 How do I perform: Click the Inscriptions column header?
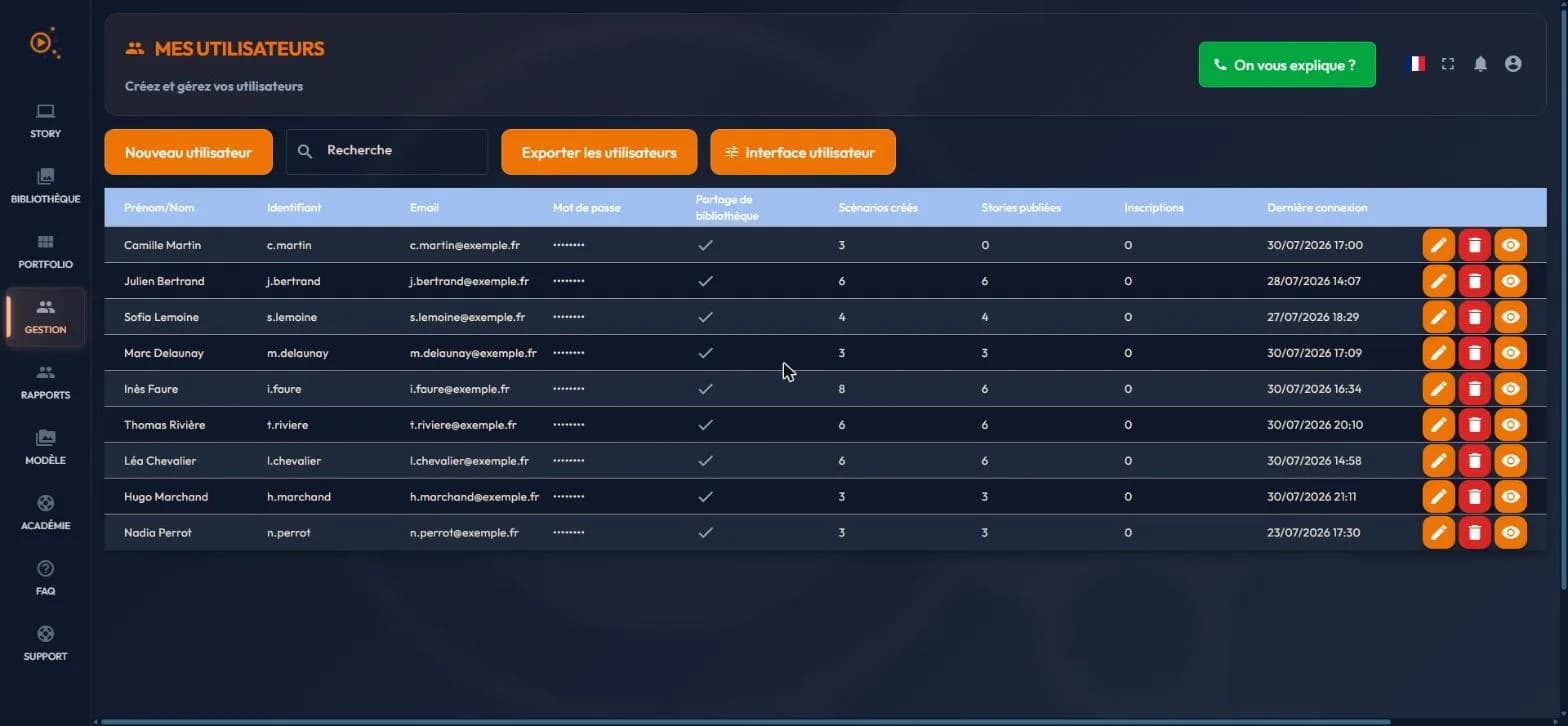click(1154, 208)
